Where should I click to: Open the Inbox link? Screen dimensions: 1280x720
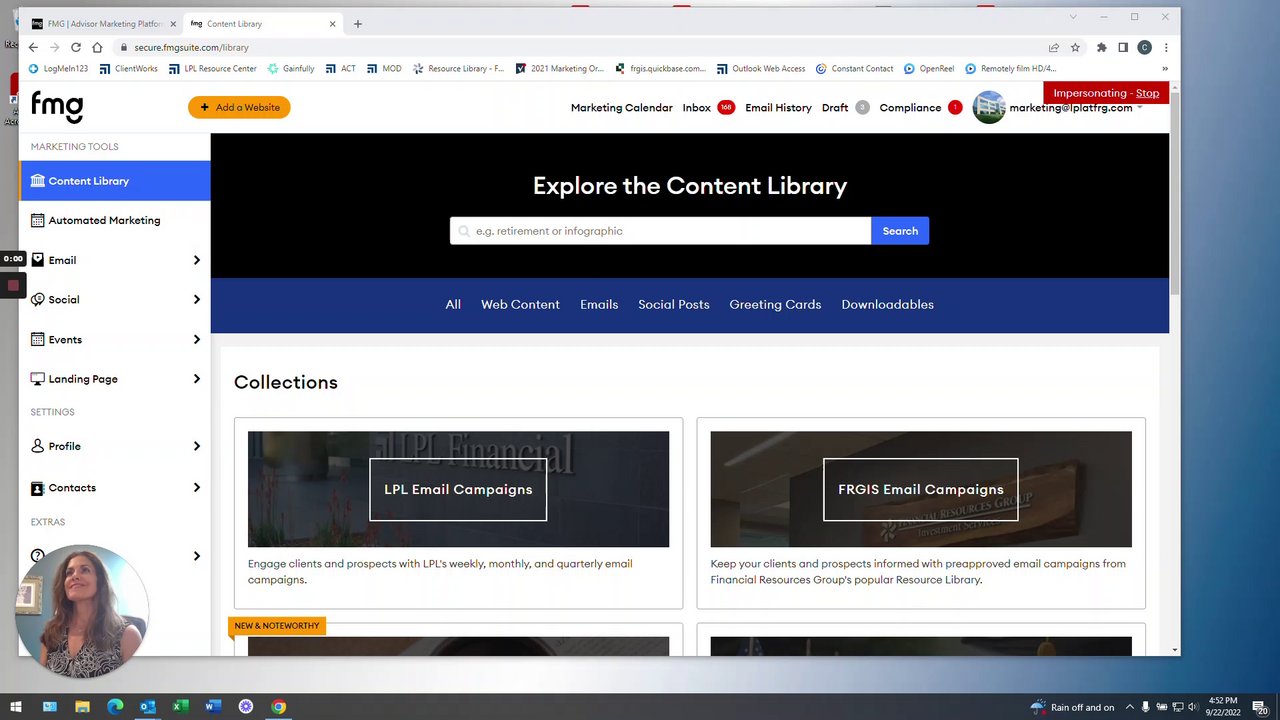[x=696, y=108]
